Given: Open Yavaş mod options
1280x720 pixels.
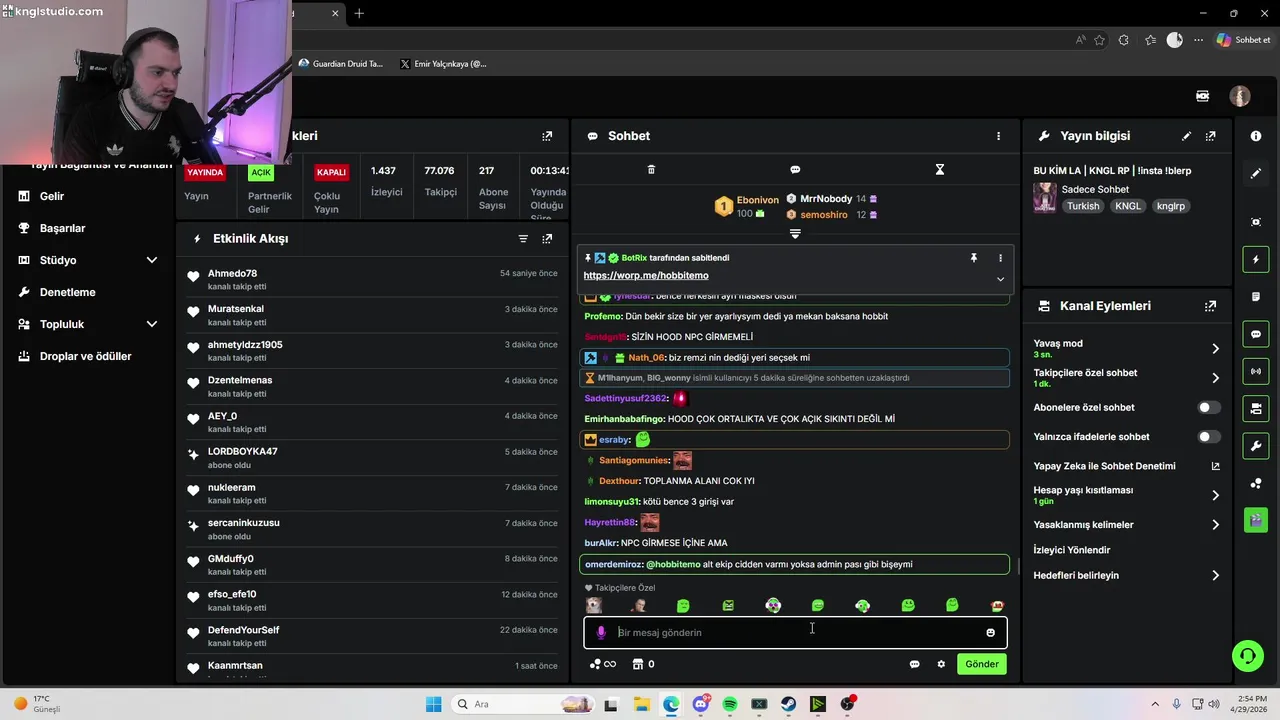Looking at the screenshot, I should pos(1127,348).
